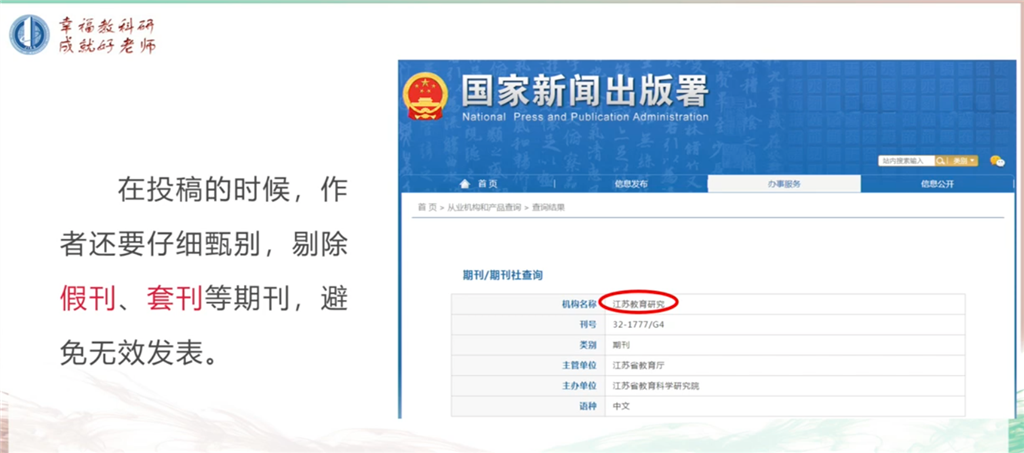Click the 32-1777/G4 serial number value
Viewport: 1024px width, 453px height.
(639, 324)
